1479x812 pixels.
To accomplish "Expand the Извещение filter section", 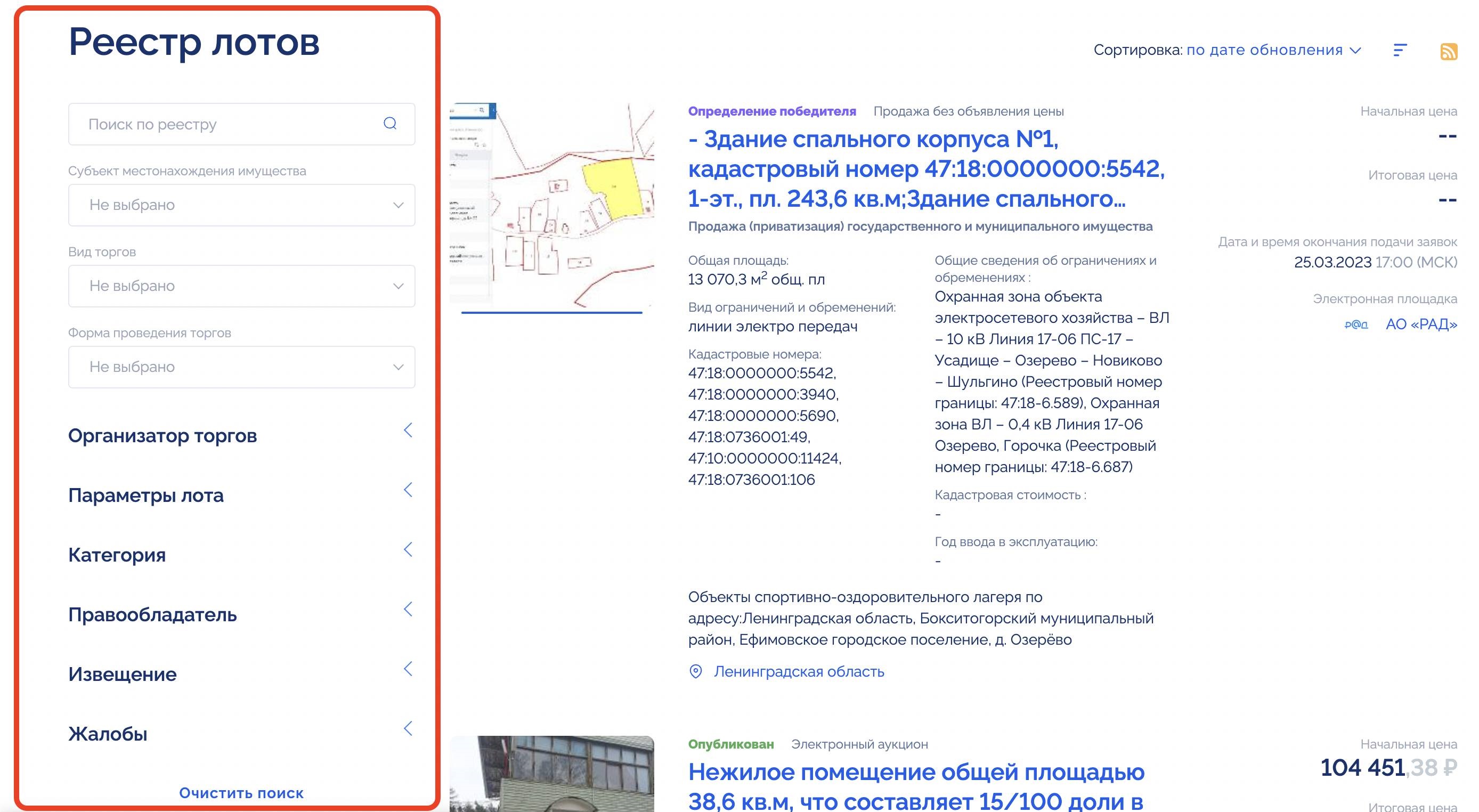I will 241,674.
